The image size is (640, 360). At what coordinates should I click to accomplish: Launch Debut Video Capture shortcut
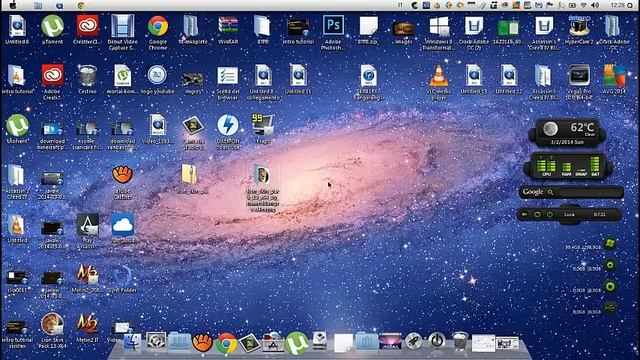[x=122, y=26]
